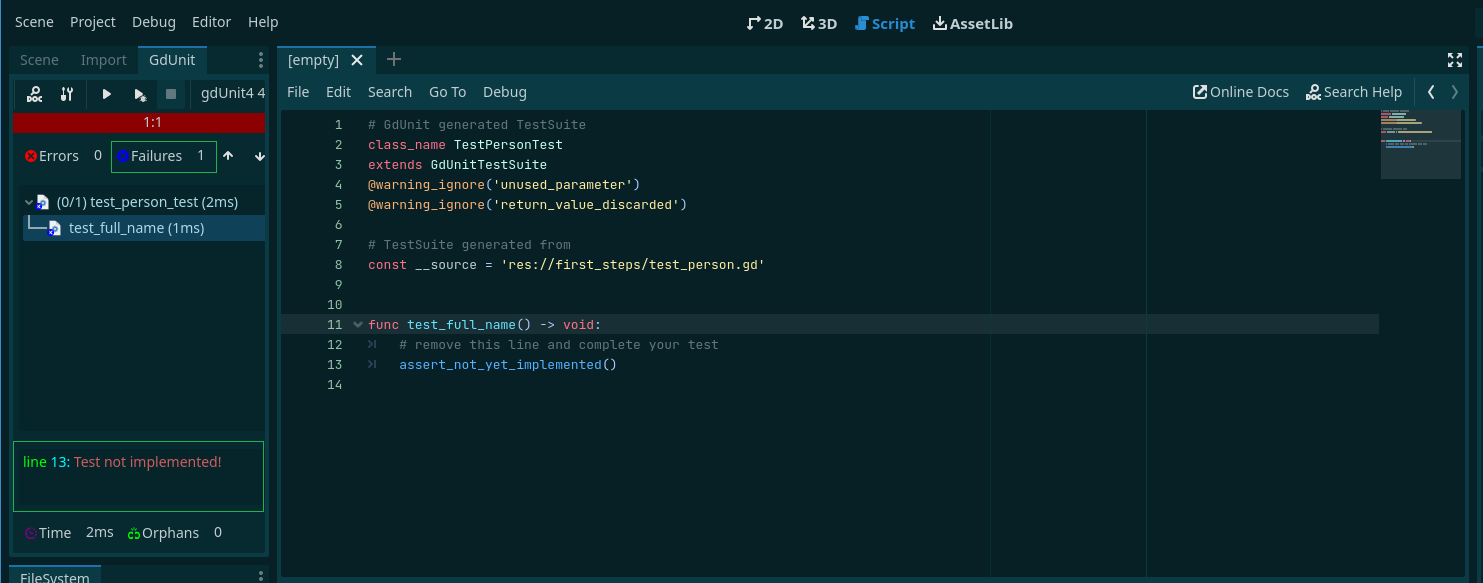1483x583 pixels.
Task: Toggle distraction-free mode with the expand icon
Action: point(1455,60)
